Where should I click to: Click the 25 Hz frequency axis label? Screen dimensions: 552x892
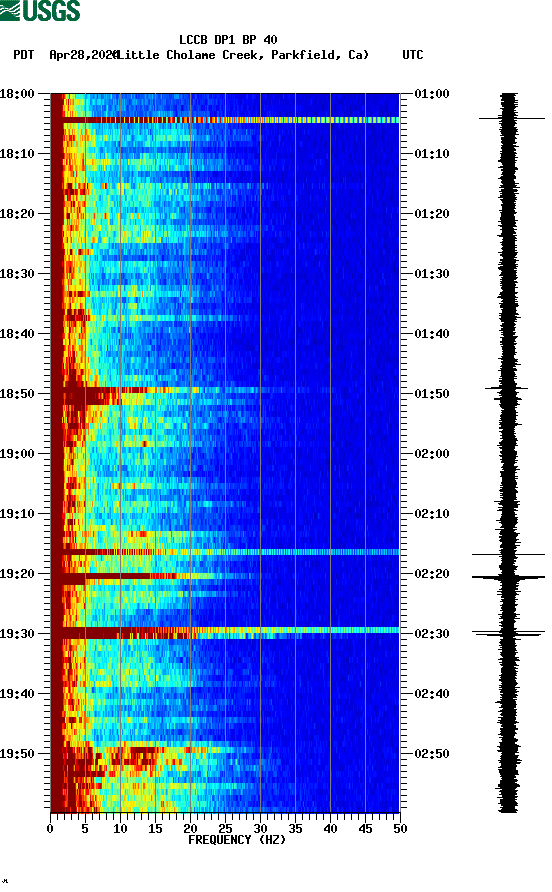tap(225, 828)
